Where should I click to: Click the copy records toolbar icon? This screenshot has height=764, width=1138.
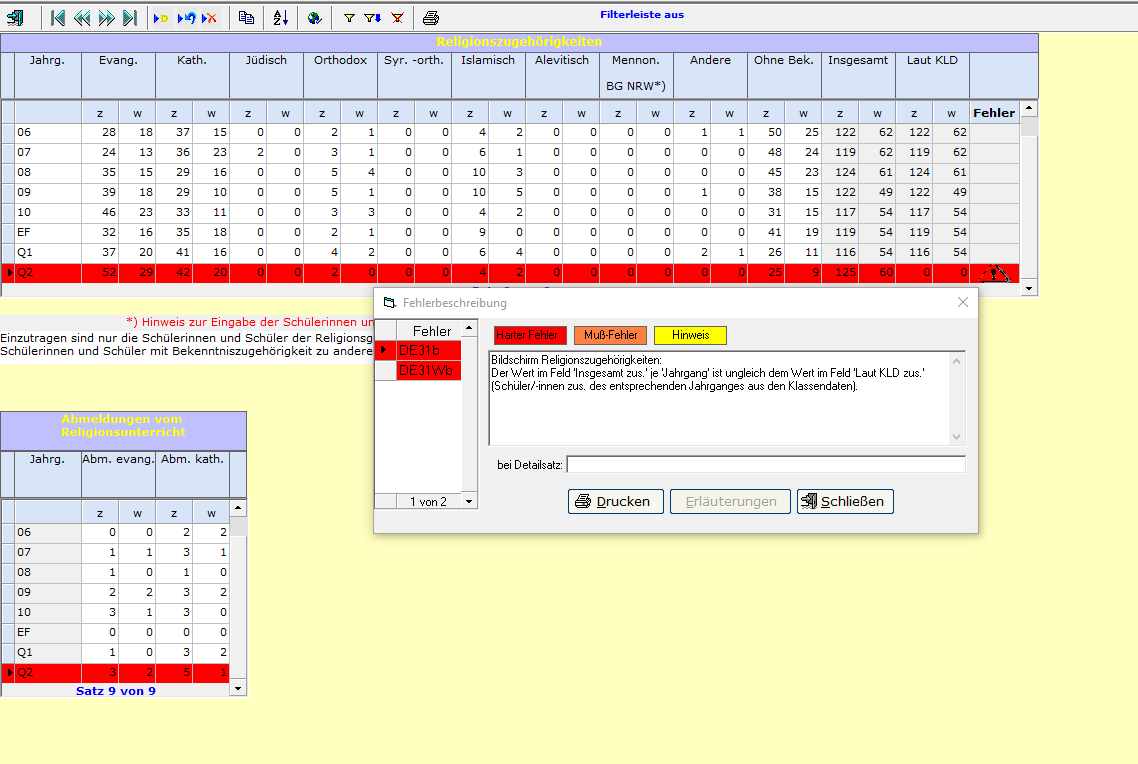[x=246, y=17]
